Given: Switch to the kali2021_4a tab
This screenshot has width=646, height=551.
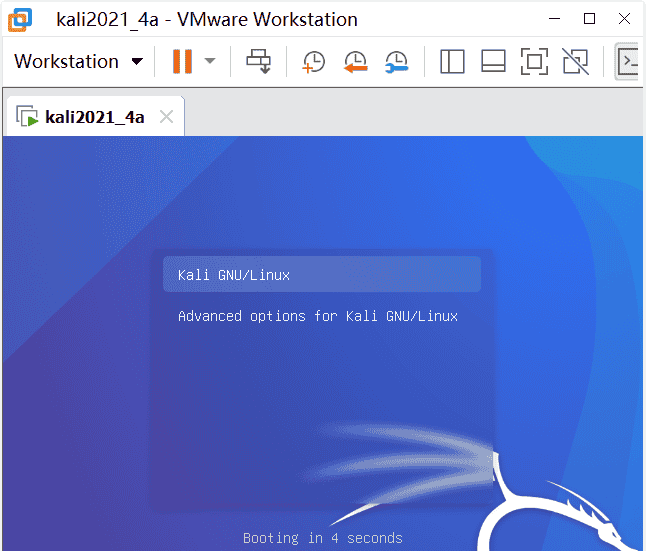Looking at the screenshot, I should point(94,117).
